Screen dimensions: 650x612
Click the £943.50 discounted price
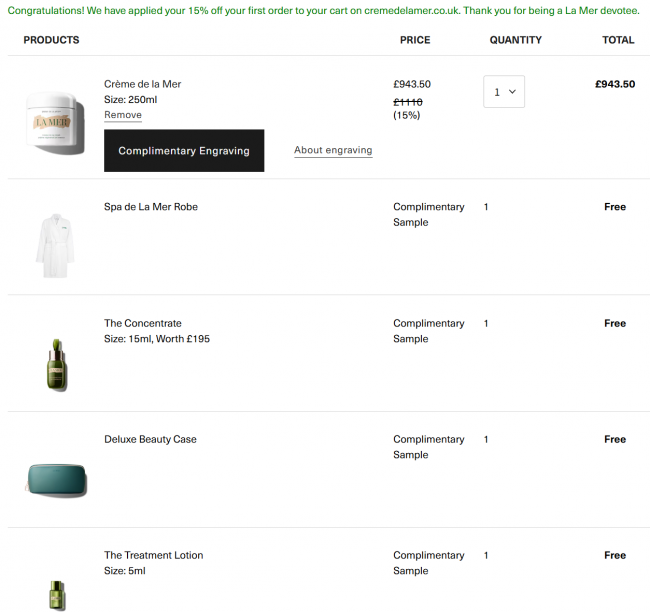412,84
